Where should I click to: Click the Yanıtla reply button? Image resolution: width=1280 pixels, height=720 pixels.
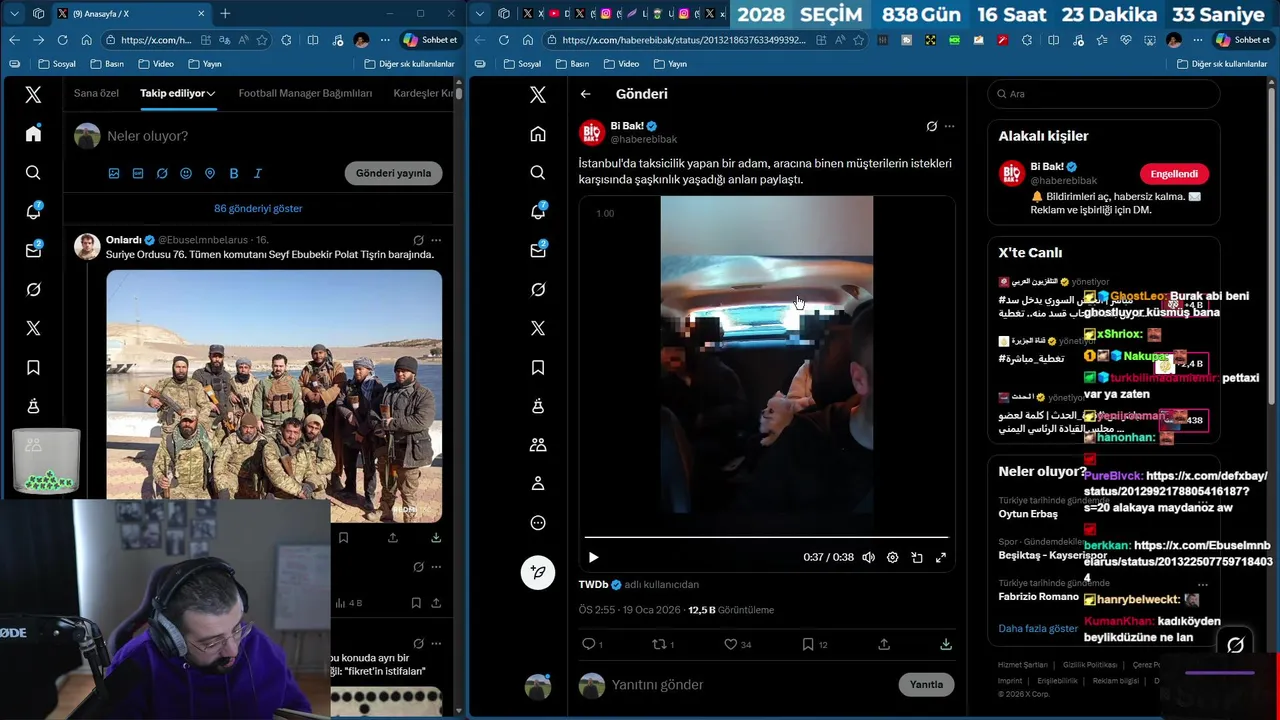coord(926,685)
